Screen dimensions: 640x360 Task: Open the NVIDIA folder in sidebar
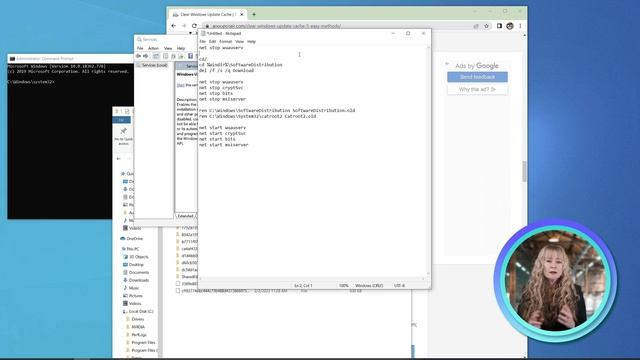point(136,327)
